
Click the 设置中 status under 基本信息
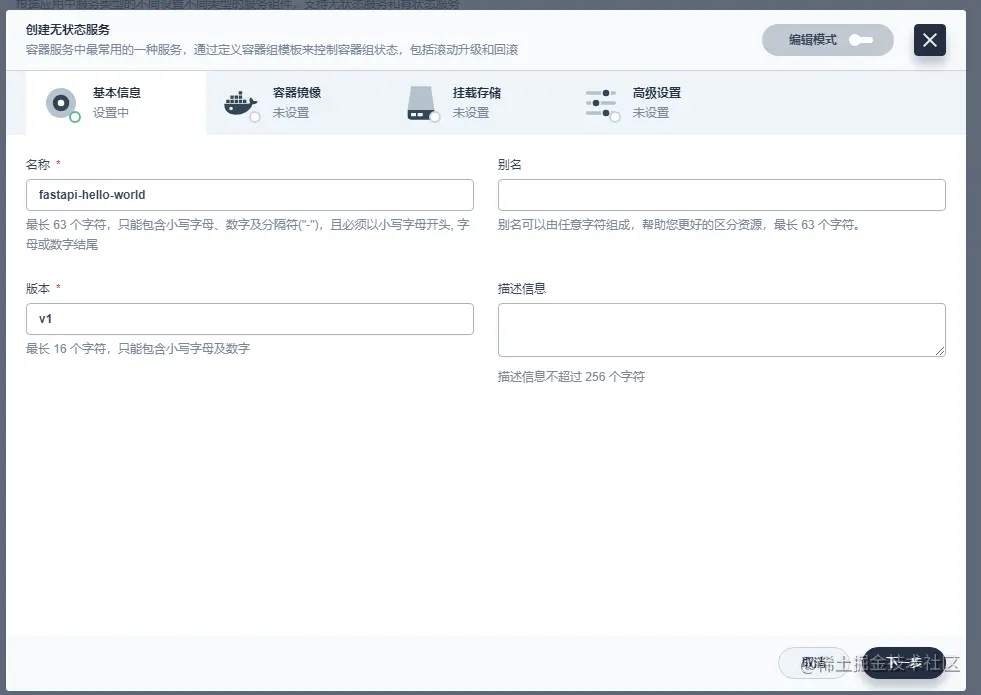click(x=111, y=113)
